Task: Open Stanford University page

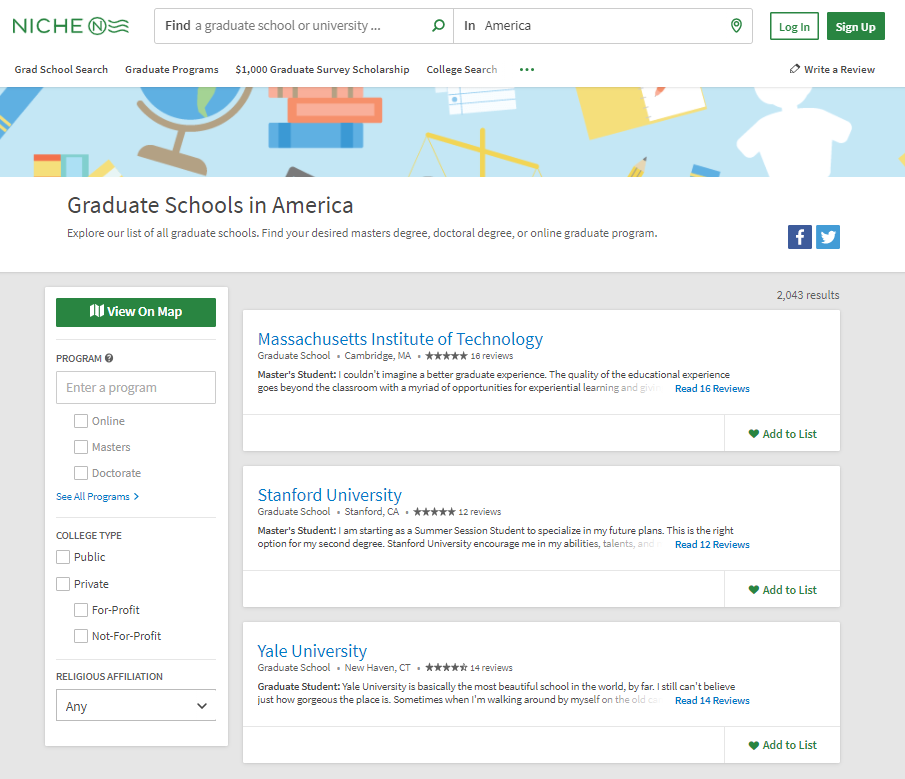Action: coord(330,495)
